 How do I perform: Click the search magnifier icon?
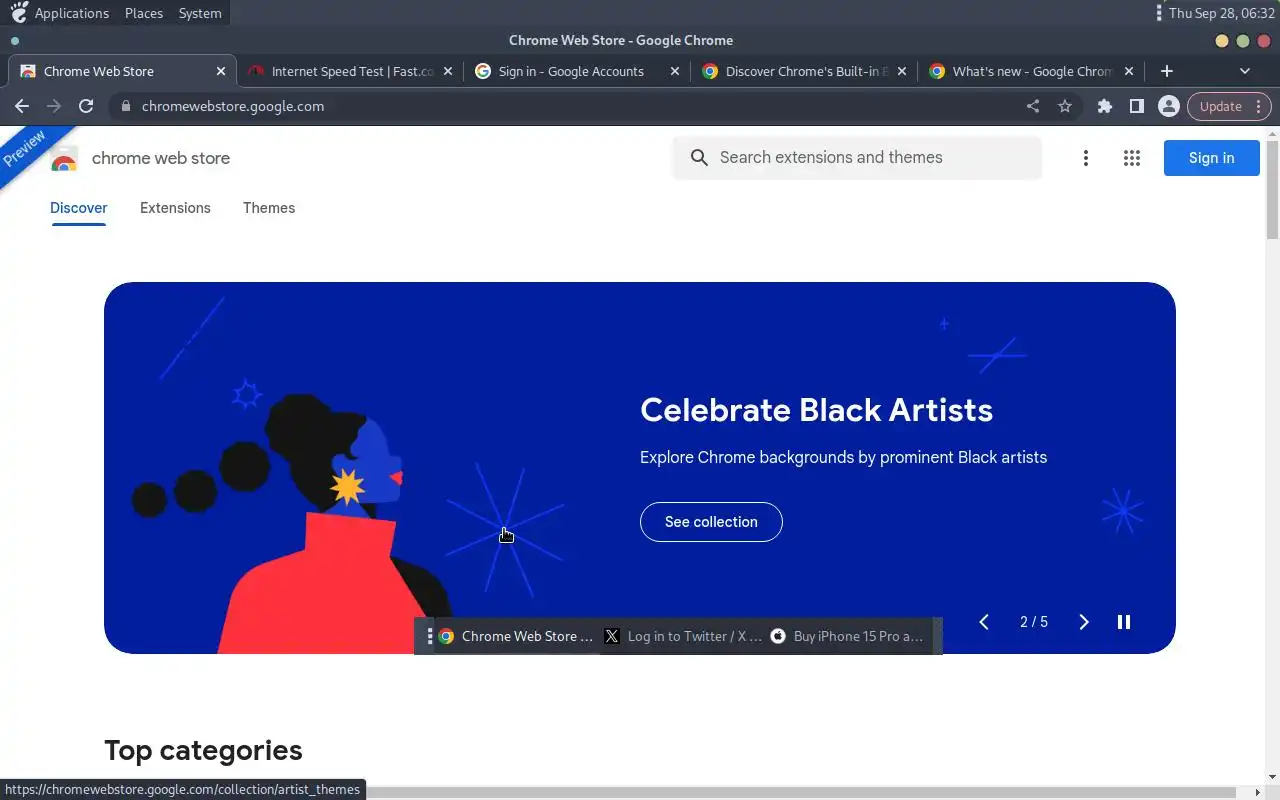pos(699,158)
